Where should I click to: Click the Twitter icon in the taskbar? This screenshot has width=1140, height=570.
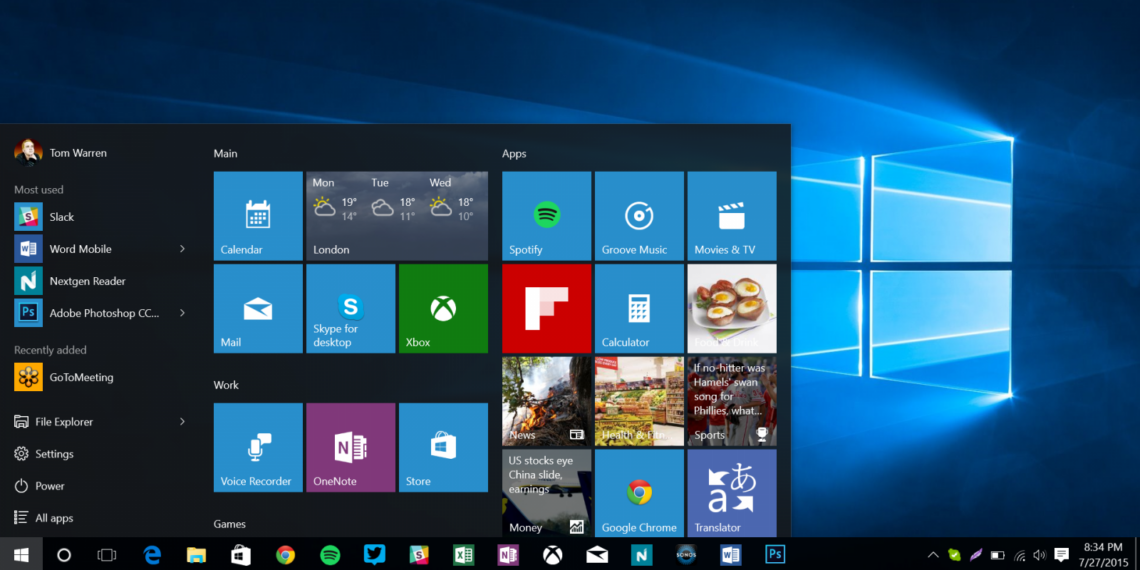coord(375,554)
